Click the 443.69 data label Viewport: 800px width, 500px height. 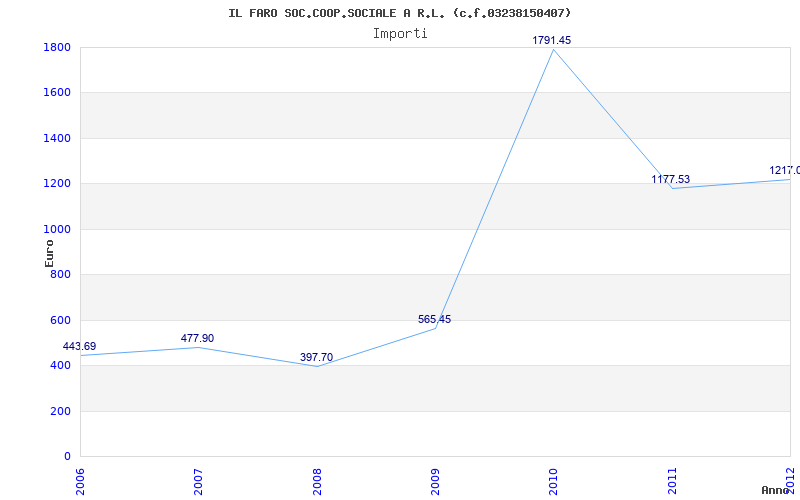point(79,347)
